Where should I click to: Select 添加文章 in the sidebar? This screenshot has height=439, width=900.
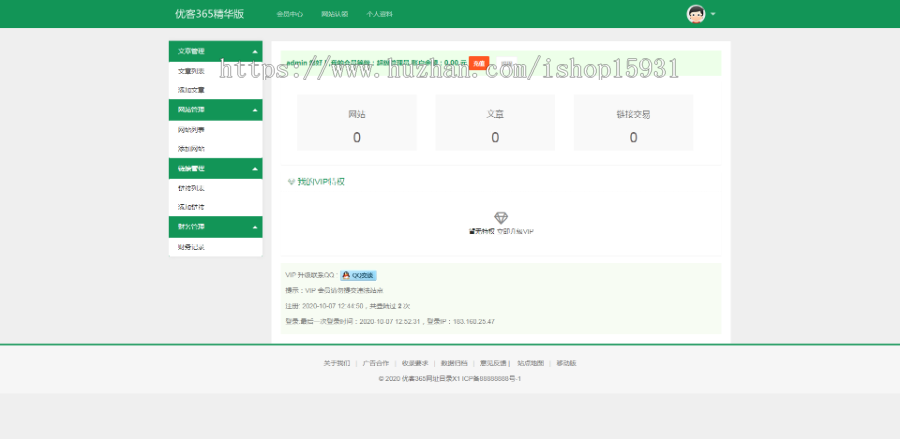[x=191, y=90]
